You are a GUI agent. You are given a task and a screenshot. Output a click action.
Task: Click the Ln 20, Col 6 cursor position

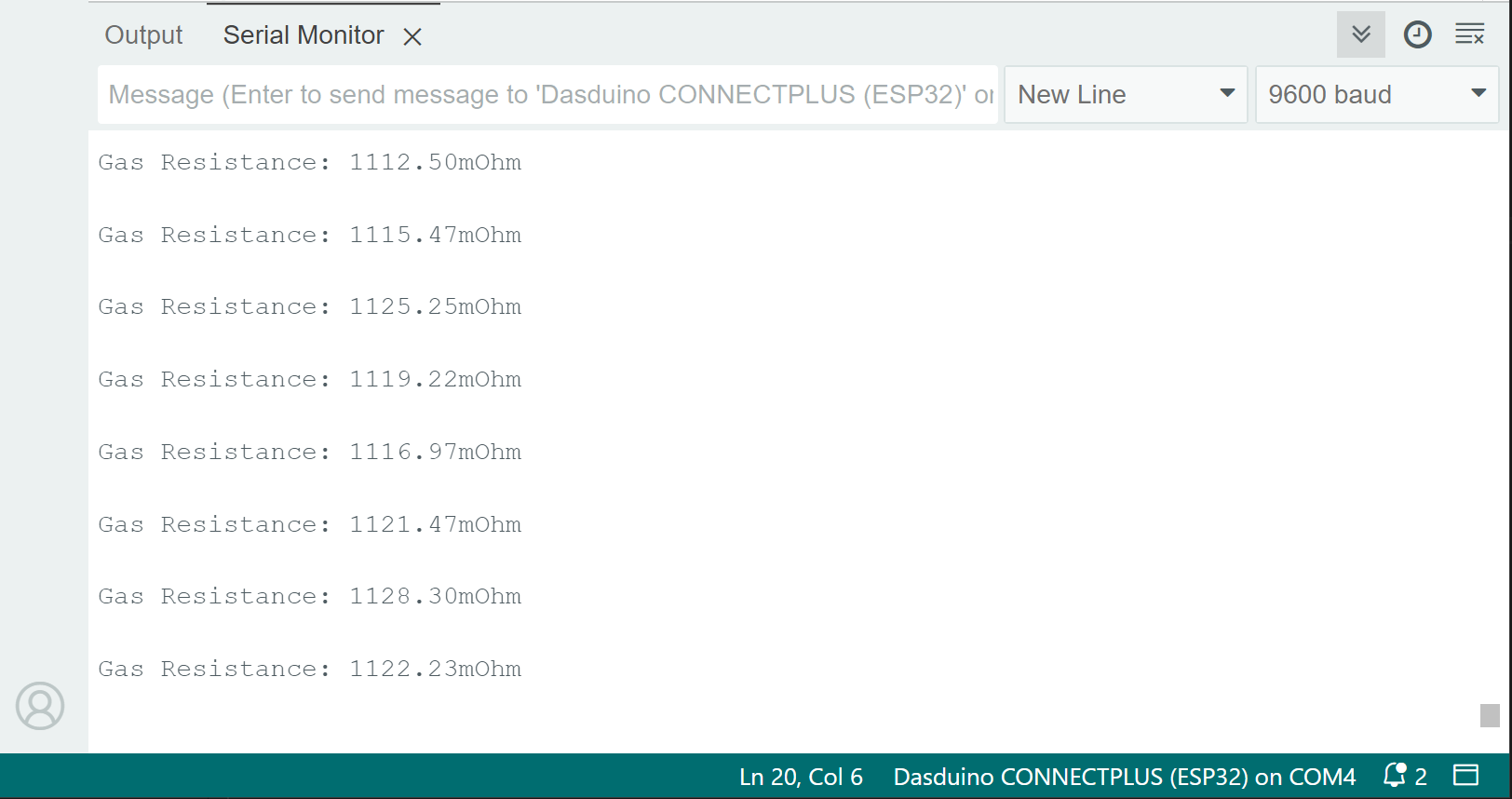coord(801,777)
